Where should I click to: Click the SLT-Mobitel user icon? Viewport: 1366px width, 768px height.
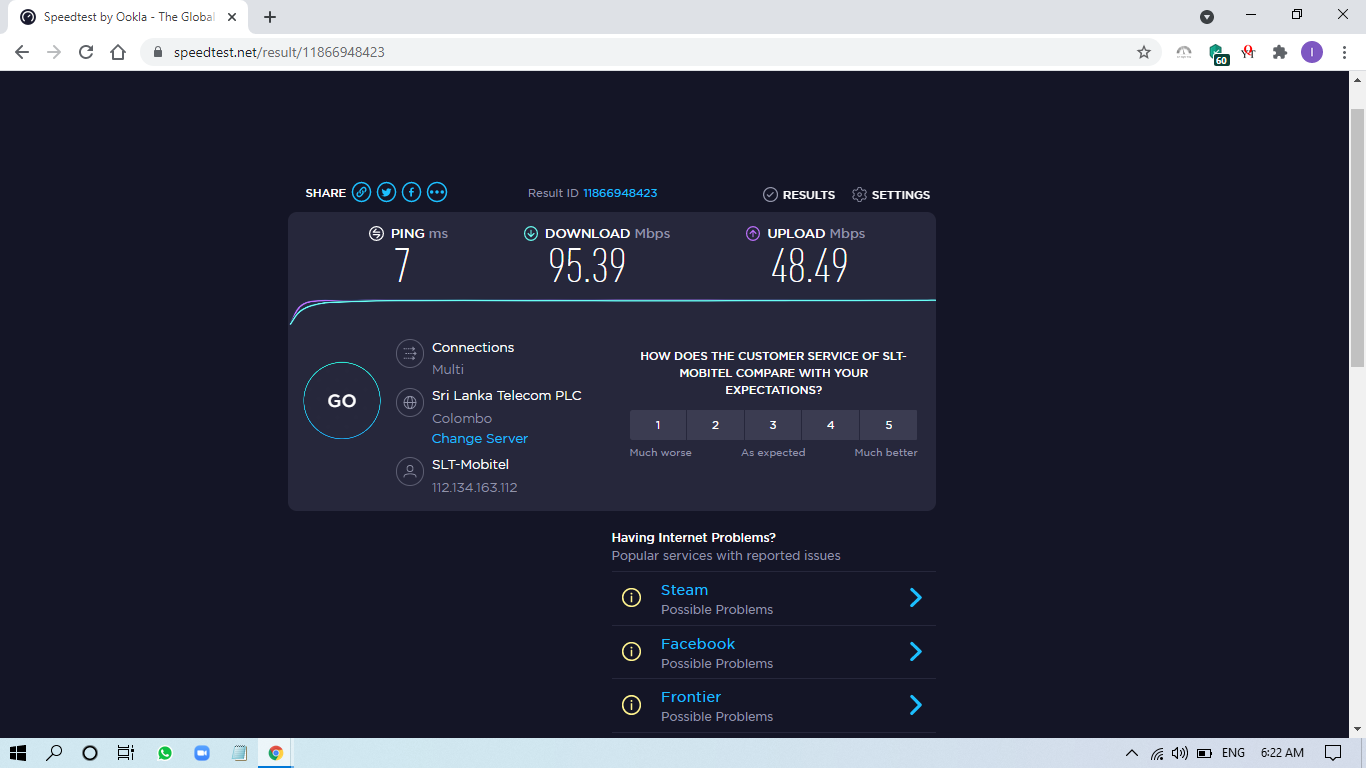click(x=410, y=472)
